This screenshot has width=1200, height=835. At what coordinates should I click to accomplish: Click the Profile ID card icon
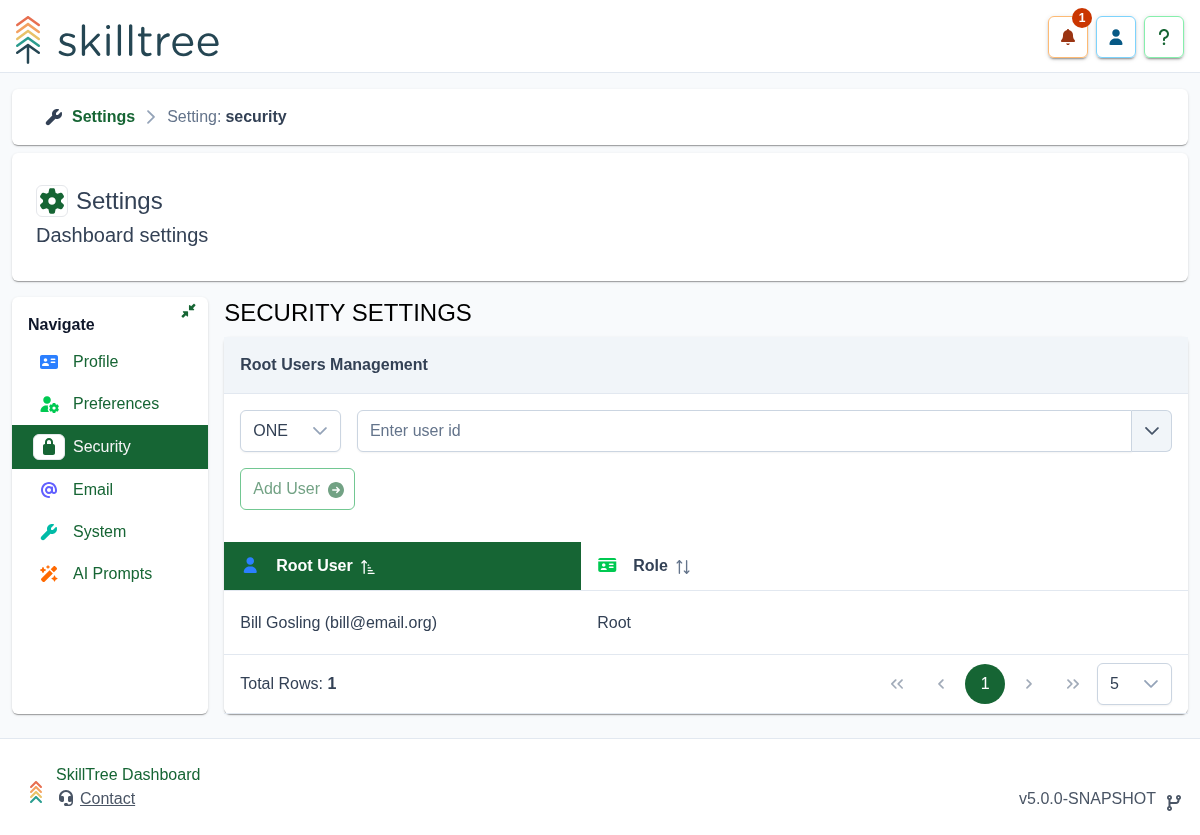[49, 362]
